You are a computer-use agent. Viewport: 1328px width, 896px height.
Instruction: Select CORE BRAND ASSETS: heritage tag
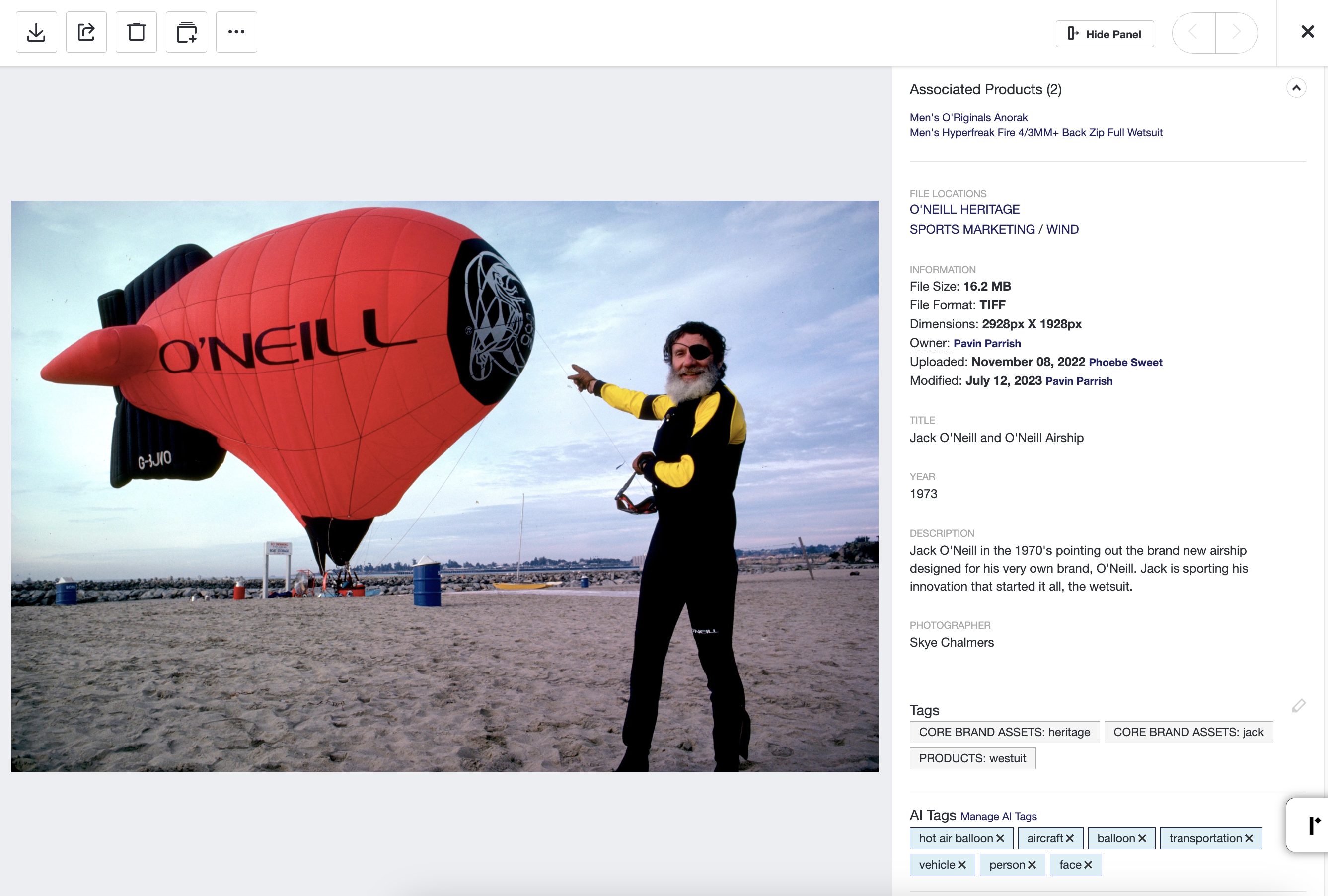[x=1005, y=732]
